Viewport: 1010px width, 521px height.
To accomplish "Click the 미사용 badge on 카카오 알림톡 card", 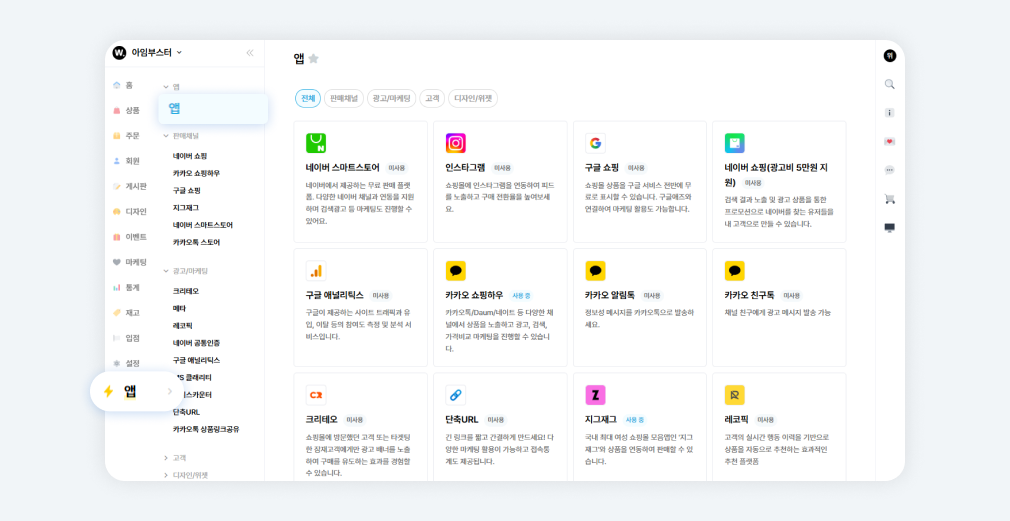I will coord(653,296).
